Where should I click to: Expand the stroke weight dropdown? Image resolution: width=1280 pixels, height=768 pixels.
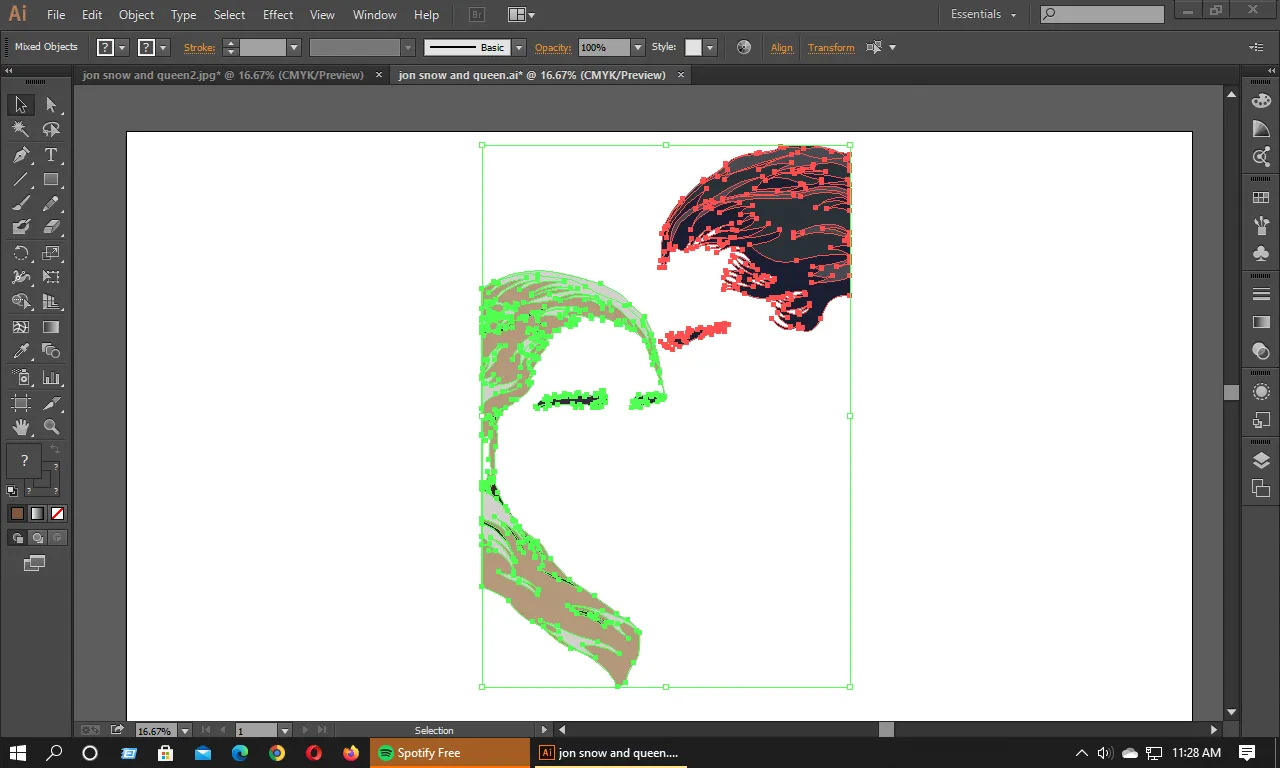coord(294,47)
